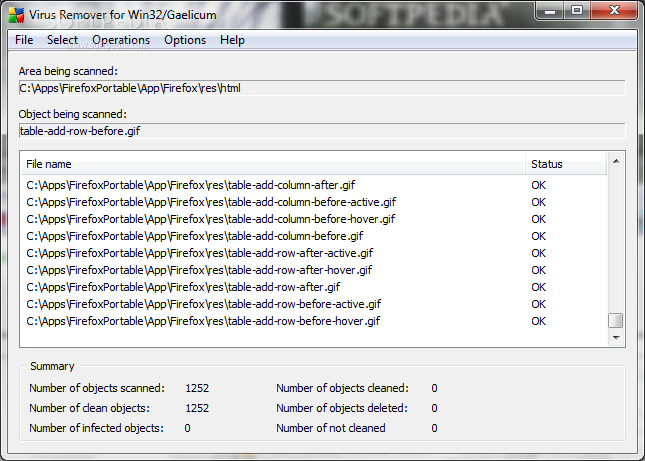This screenshot has height=461, width=645.
Task: Minimize the Virus Remover window
Action: [550, 11]
